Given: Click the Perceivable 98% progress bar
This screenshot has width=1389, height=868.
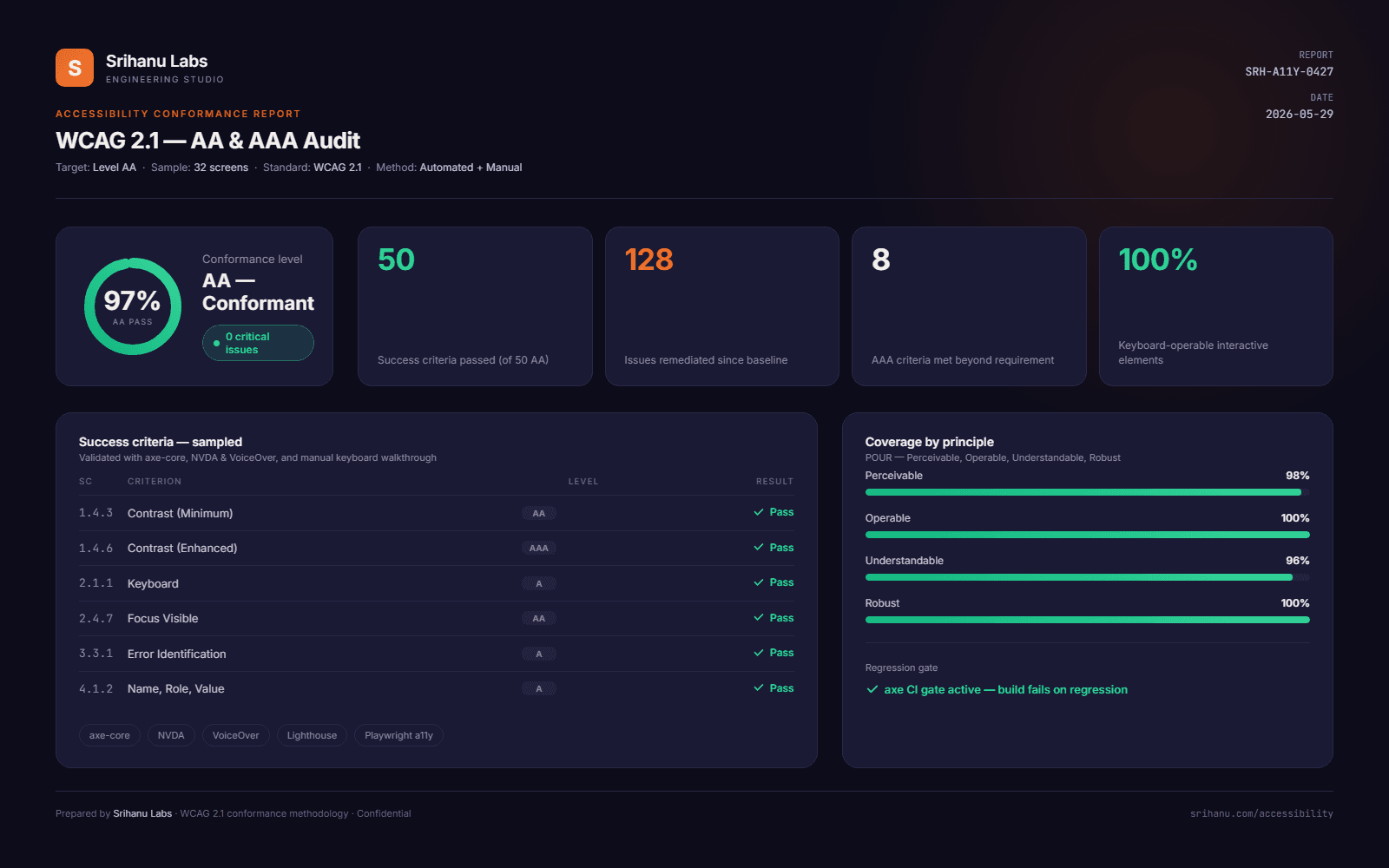Looking at the screenshot, I should click(1087, 492).
